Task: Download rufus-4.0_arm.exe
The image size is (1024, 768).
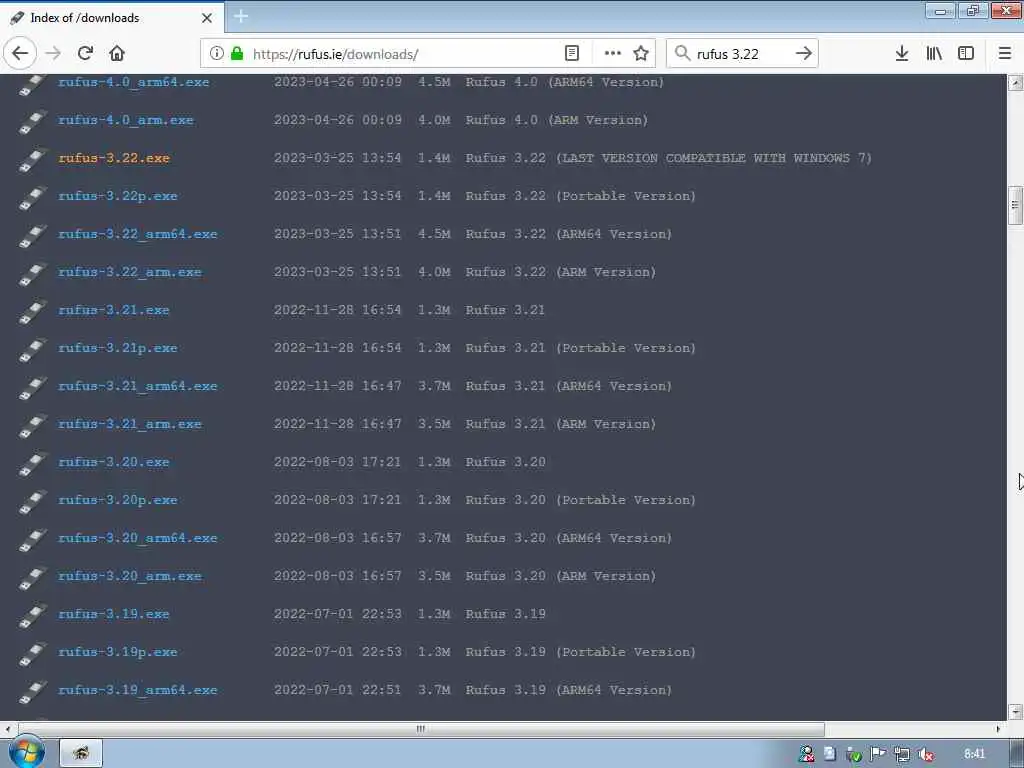Action: (x=126, y=120)
